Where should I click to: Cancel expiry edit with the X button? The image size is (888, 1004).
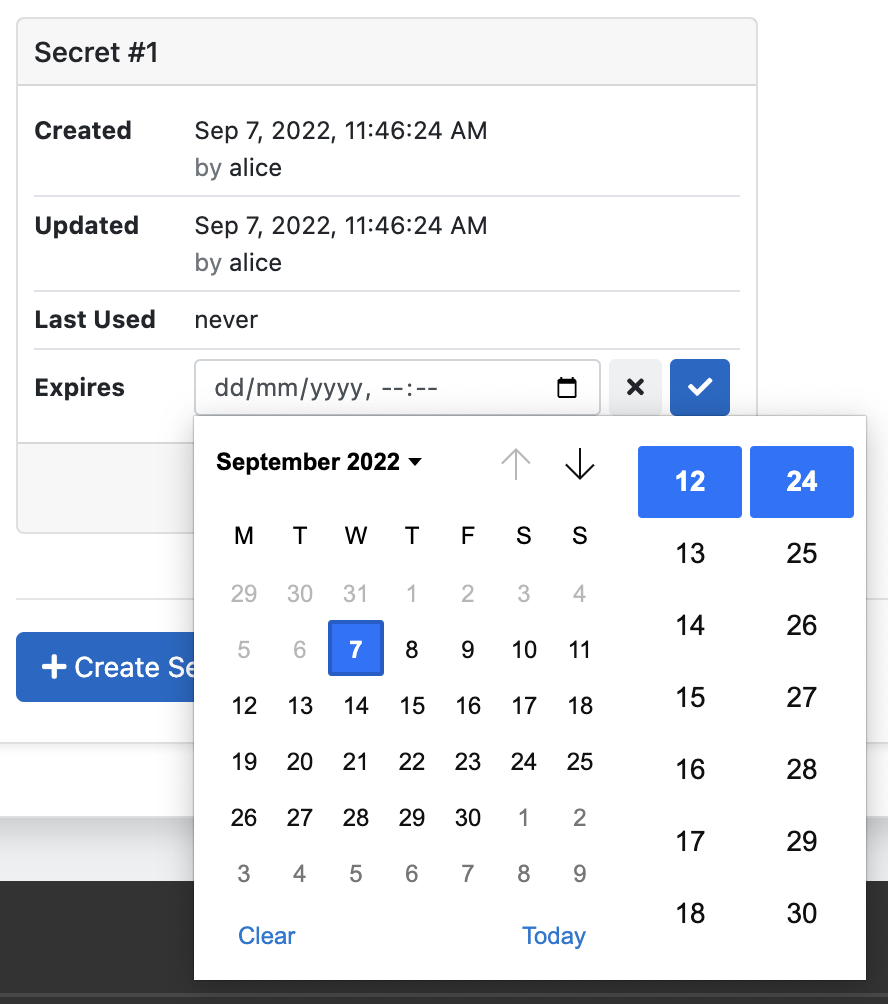coord(635,388)
